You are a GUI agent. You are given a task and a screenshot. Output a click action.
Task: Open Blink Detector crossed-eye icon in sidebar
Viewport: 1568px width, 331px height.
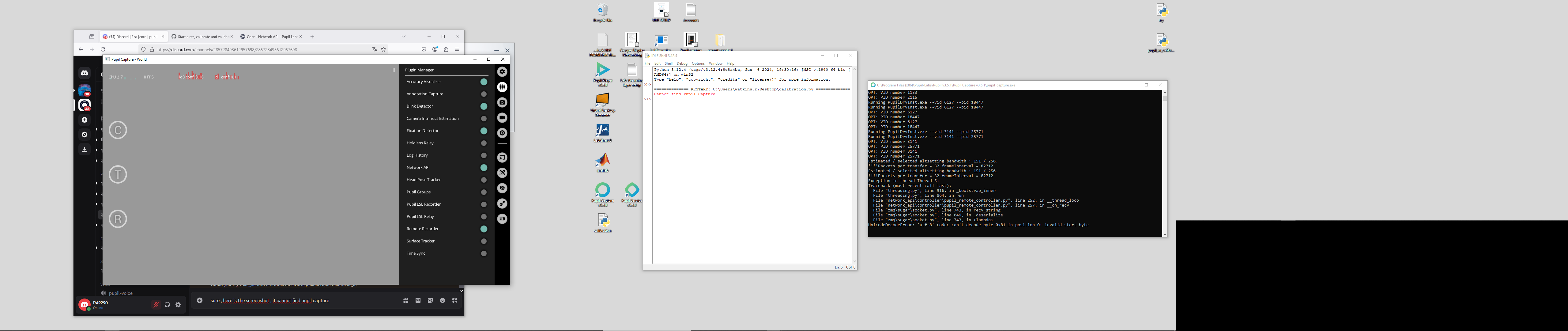502,188
